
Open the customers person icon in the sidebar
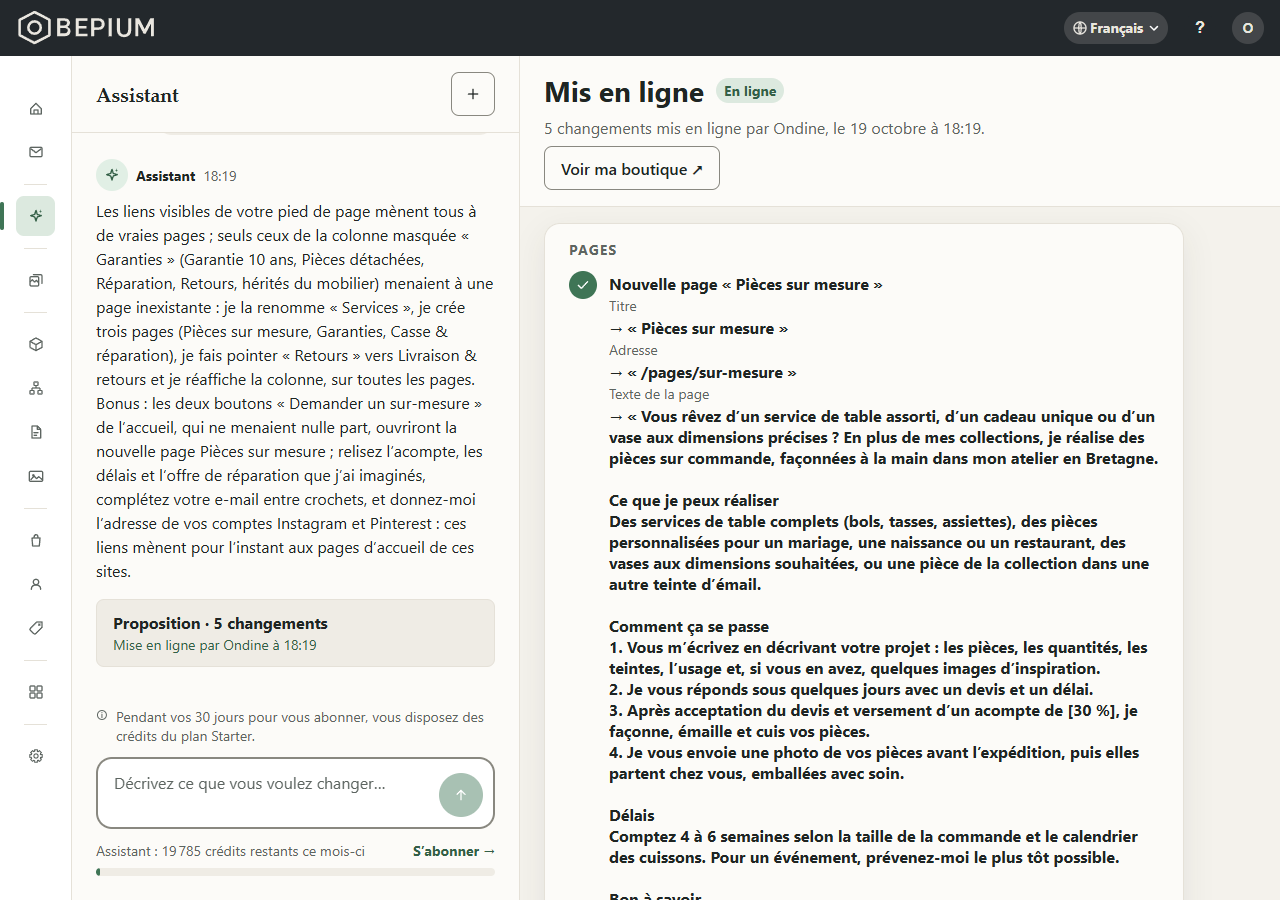coord(36,584)
